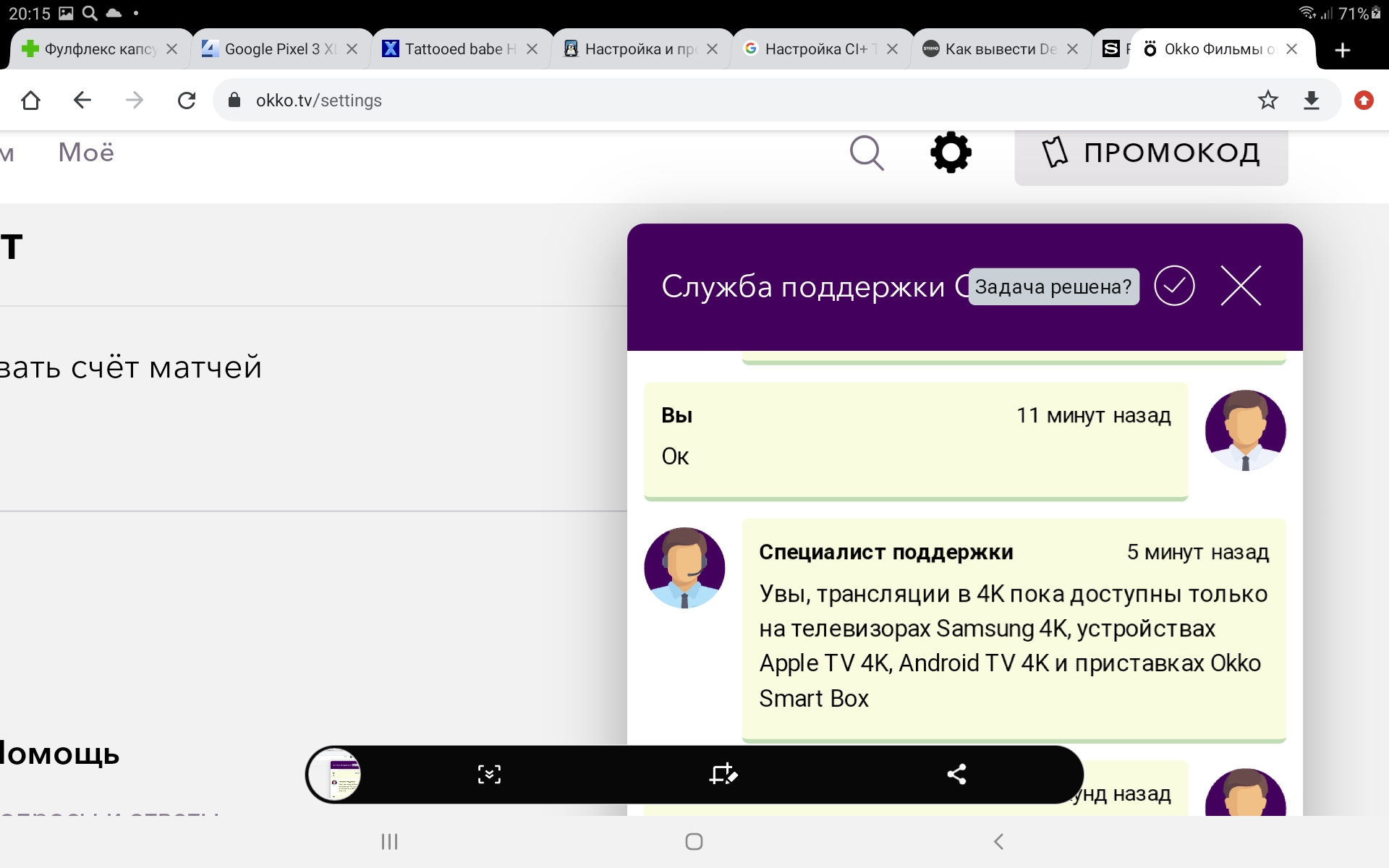Close the support chat window
Viewport: 1389px width, 868px height.
click(1241, 286)
